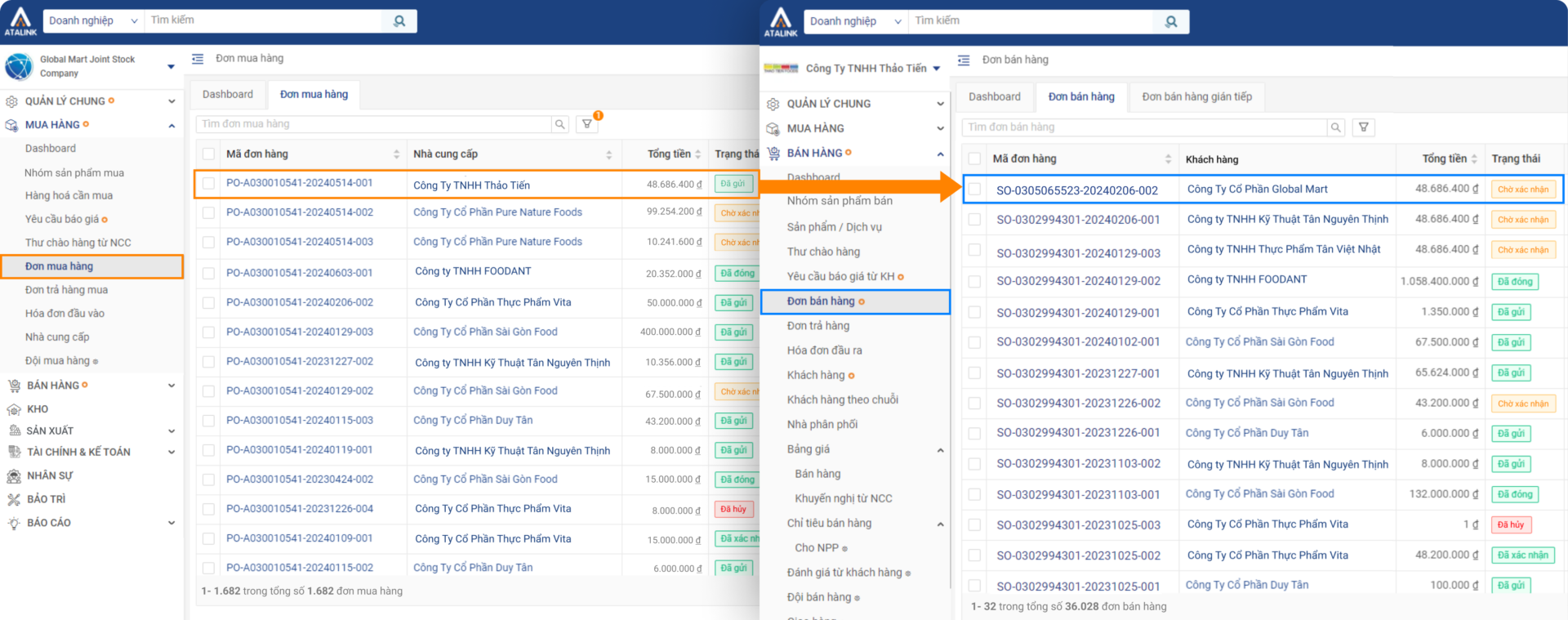1568x620 pixels.
Task: Toggle the hamburger menu icon next to Đơn bán hàng
Action: [x=964, y=60]
